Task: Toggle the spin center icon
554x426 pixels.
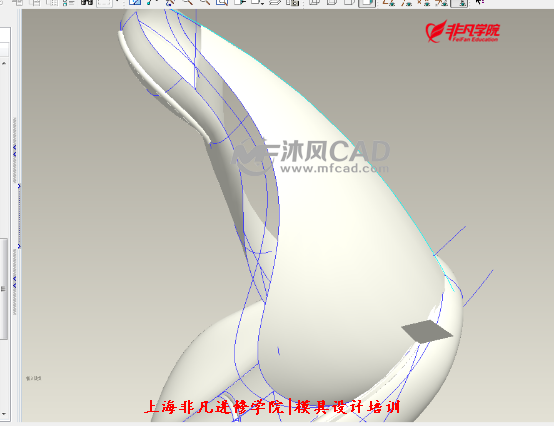Action: pyautogui.click(x=170, y=2)
